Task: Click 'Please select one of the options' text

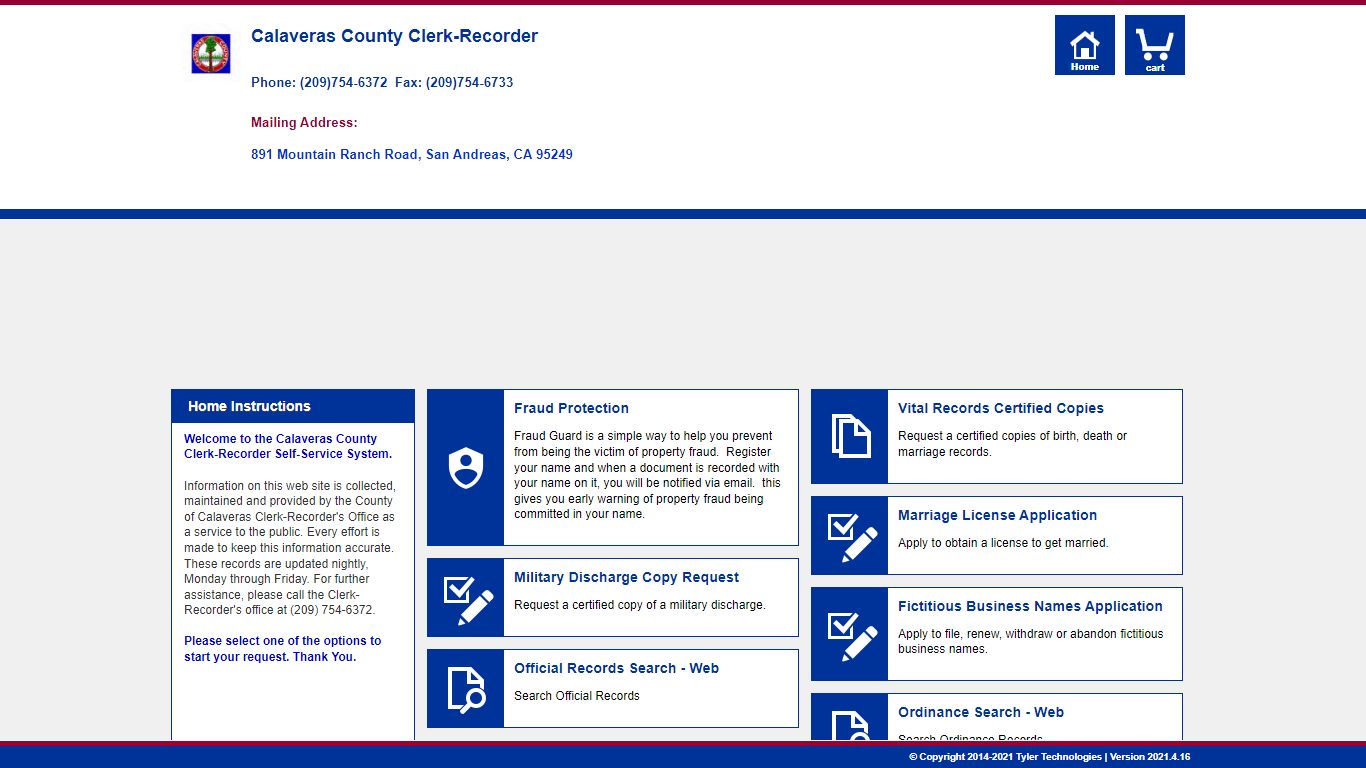Action: pyautogui.click(x=282, y=649)
